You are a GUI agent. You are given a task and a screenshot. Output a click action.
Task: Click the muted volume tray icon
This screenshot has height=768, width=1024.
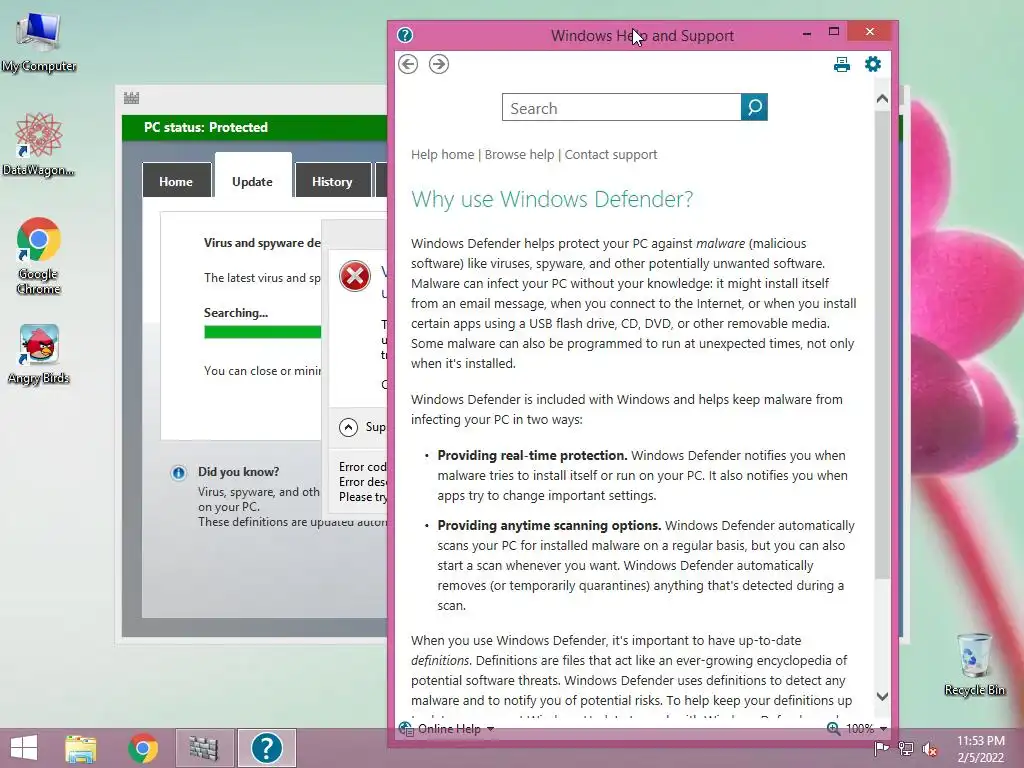coord(929,749)
